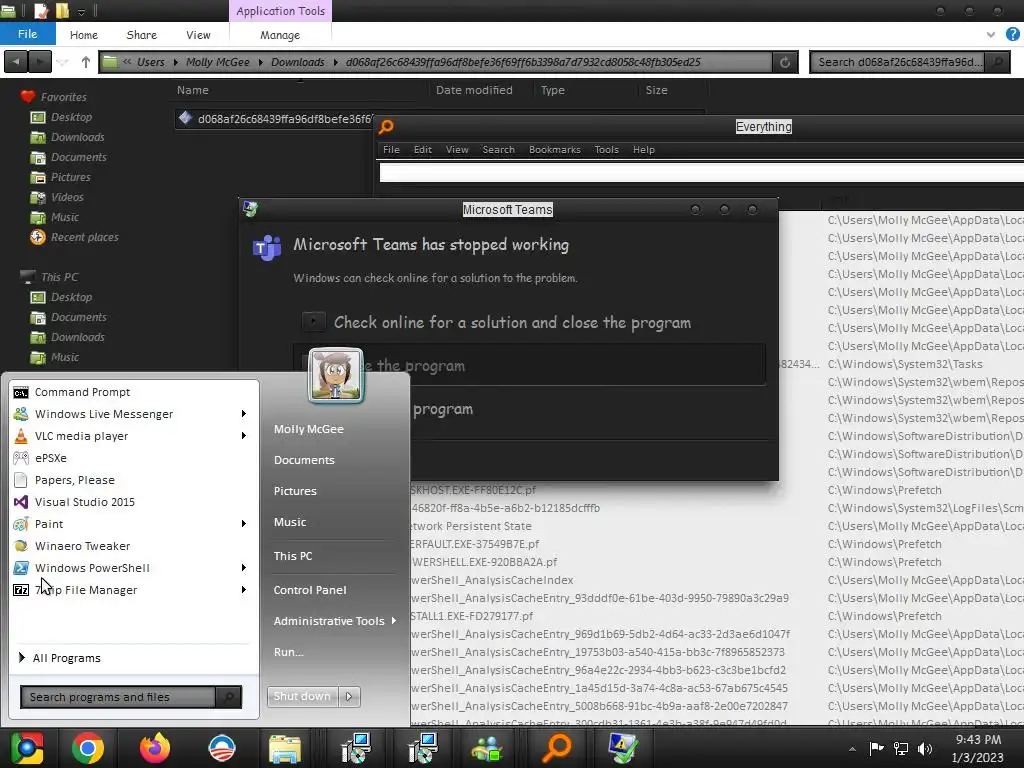Viewport: 1024px width, 768px height.
Task: Click the Everything search input field
Action: pyautogui.click(x=701, y=172)
